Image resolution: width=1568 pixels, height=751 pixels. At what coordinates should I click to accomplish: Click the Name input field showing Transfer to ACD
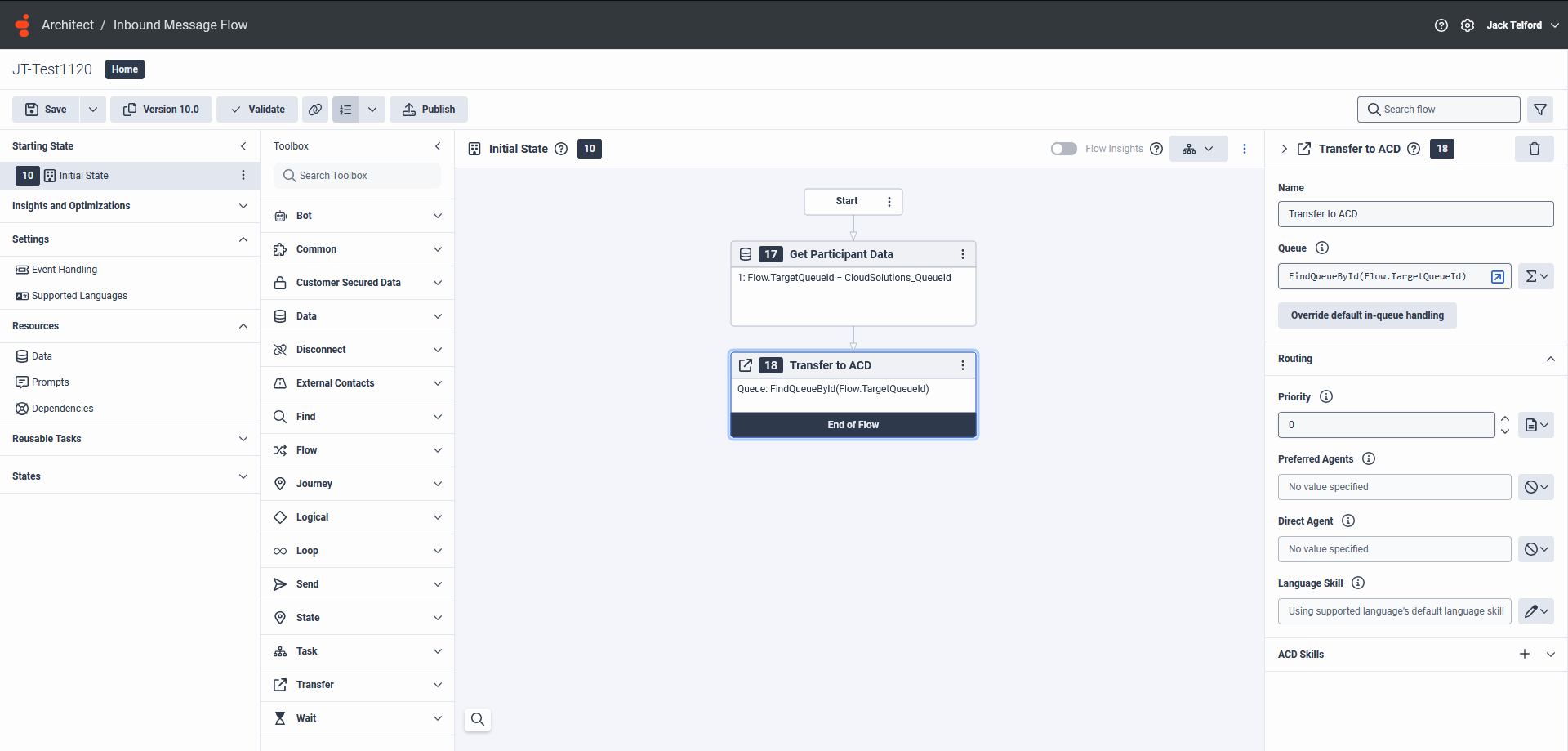[x=1415, y=213]
